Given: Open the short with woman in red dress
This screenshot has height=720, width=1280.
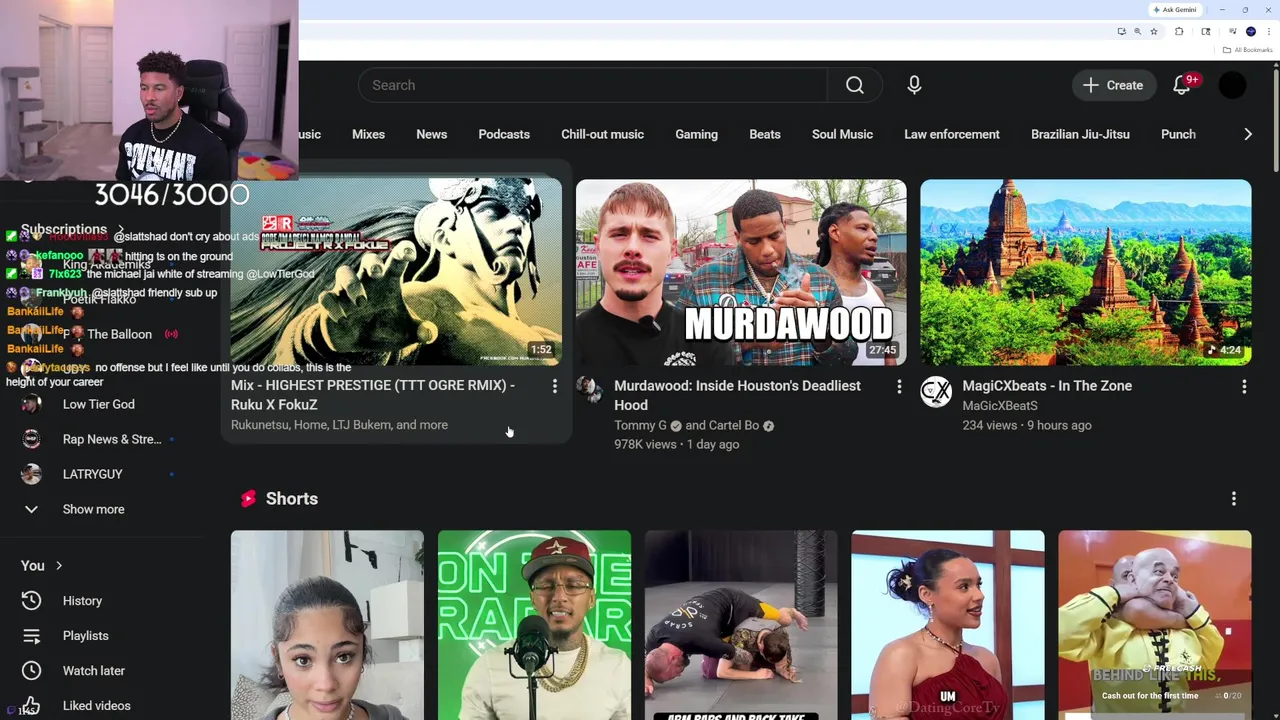Looking at the screenshot, I should (x=948, y=625).
